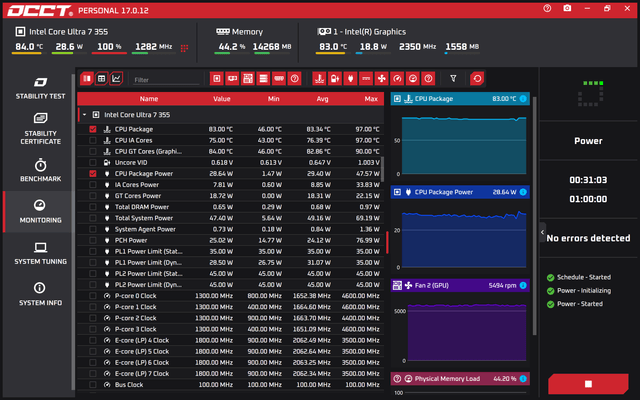The height and width of the screenshot is (400, 640).
Task: Select the Monitoring section
Action: 40,211
